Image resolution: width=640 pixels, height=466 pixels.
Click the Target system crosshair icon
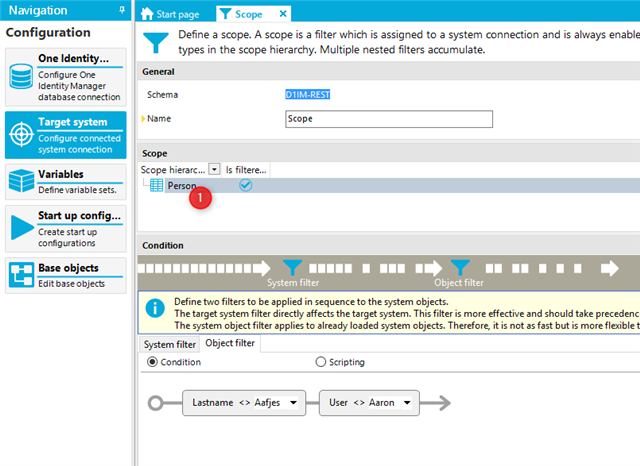[21, 135]
